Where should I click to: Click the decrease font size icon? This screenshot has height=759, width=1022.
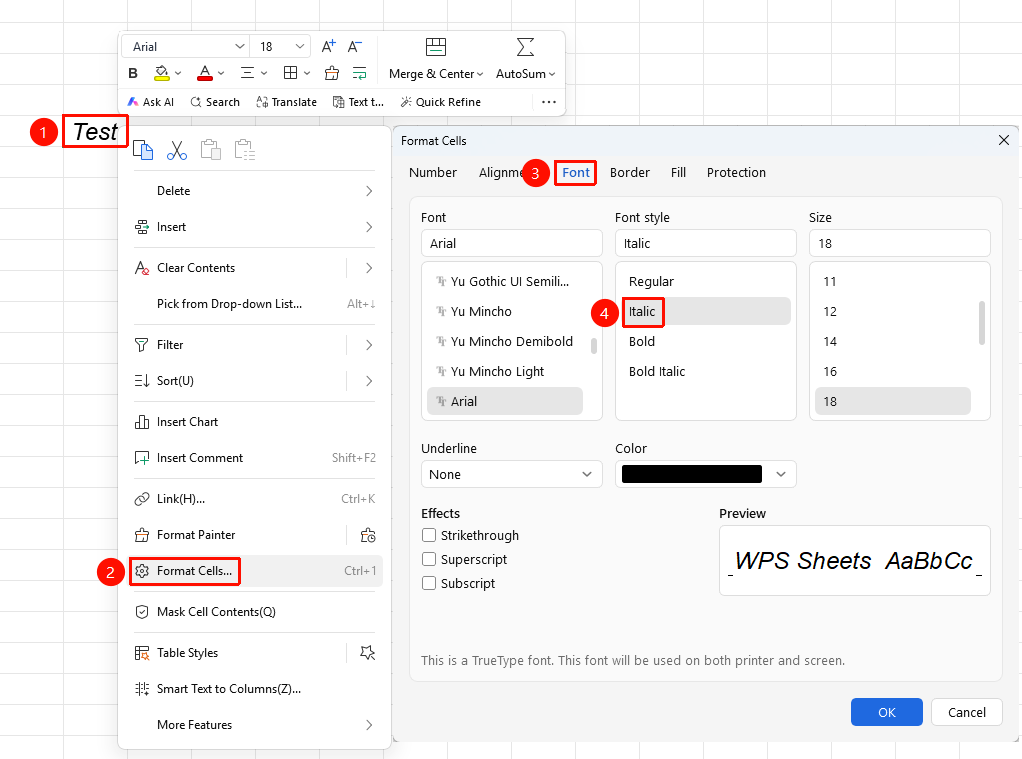tap(355, 46)
